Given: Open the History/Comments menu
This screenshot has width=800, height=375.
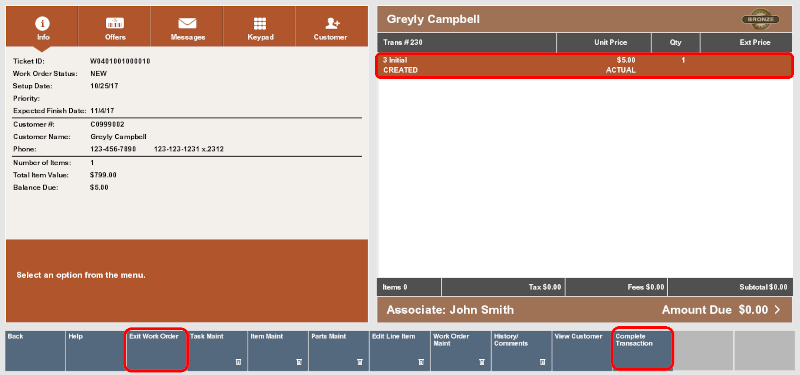Looking at the screenshot, I should coord(521,351).
